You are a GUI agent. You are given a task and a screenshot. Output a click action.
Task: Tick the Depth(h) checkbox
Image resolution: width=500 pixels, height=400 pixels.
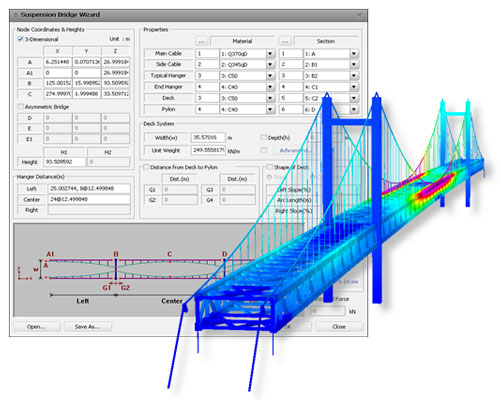click(x=263, y=137)
